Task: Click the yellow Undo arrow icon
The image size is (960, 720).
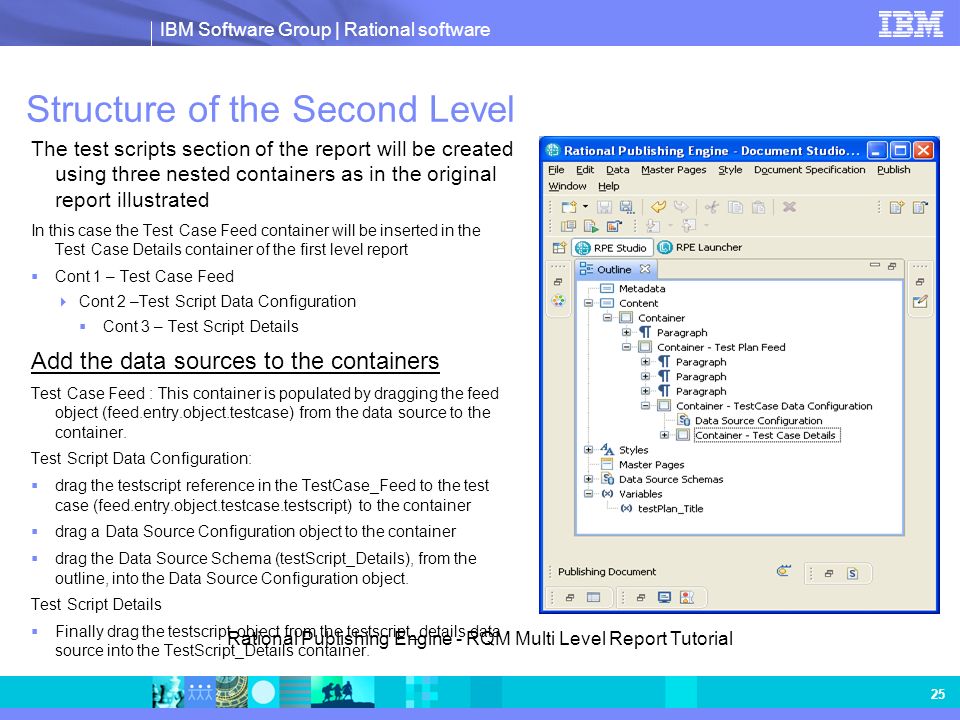Action: [658, 208]
